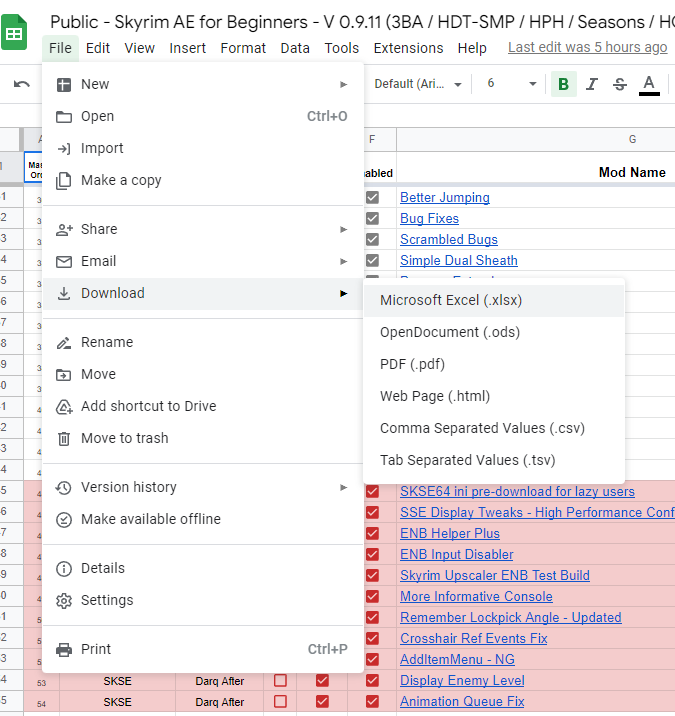The height and width of the screenshot is (716, 675).
Task: Toggle the red checkbox beside ENB Helper Plus
Action: tap(372, 533)
